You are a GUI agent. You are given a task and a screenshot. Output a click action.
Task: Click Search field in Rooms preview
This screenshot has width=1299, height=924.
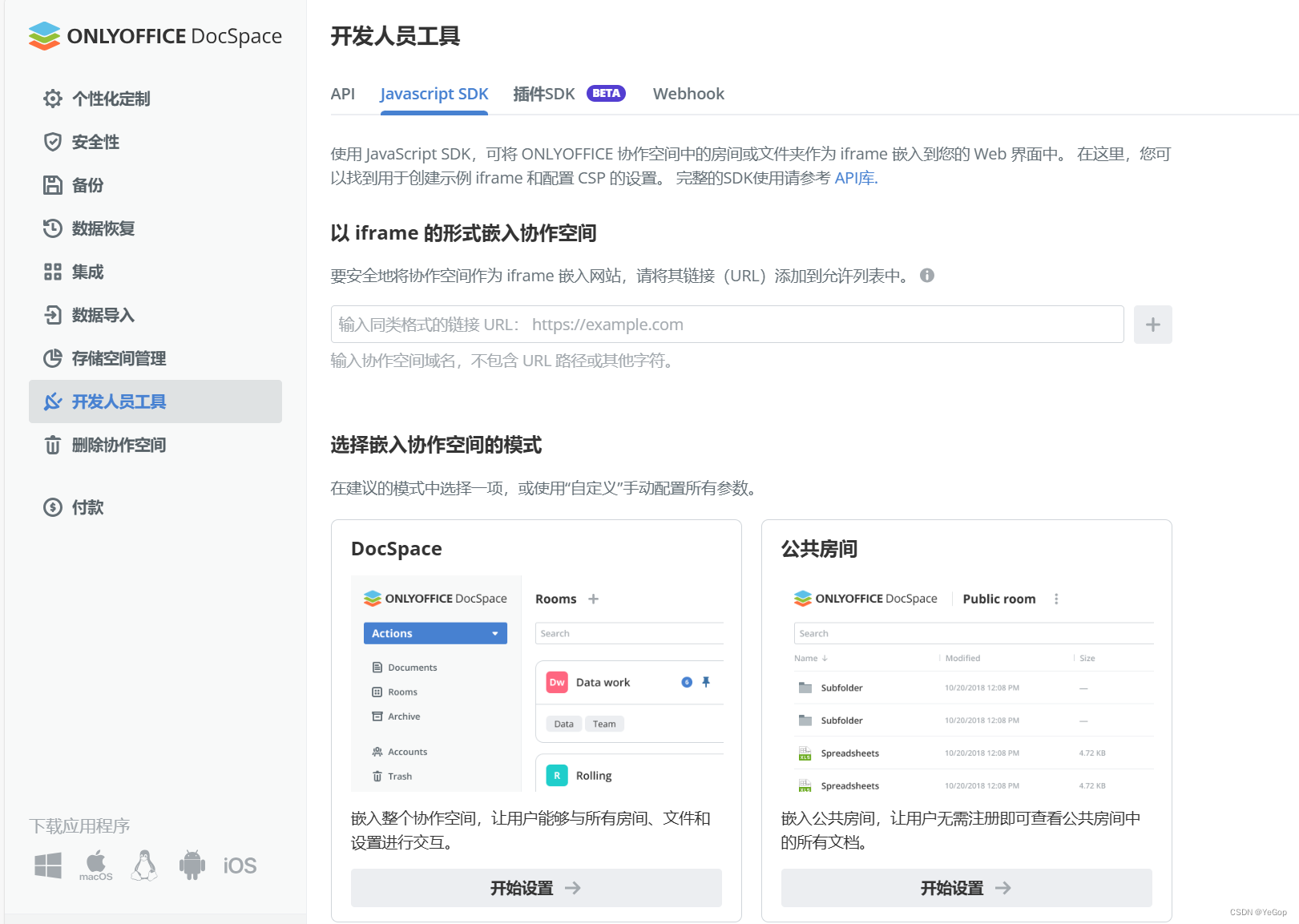click(629, 633)
